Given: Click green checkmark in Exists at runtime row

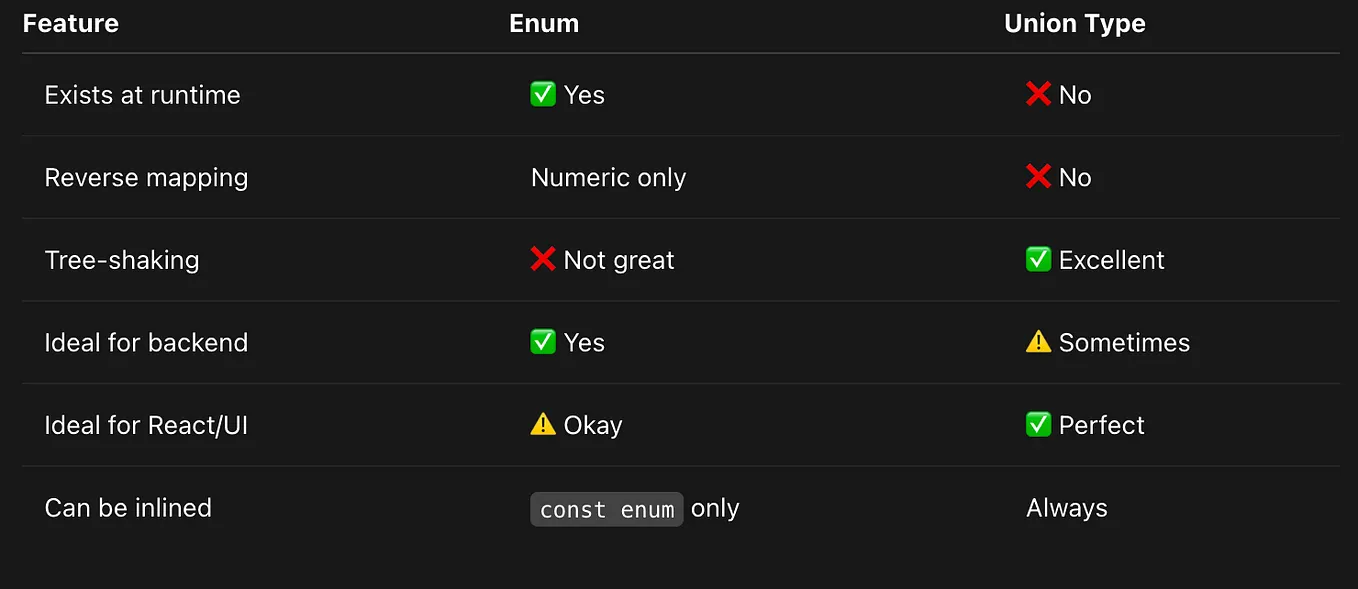Looking at the screenshot, I should click(543, 94).
